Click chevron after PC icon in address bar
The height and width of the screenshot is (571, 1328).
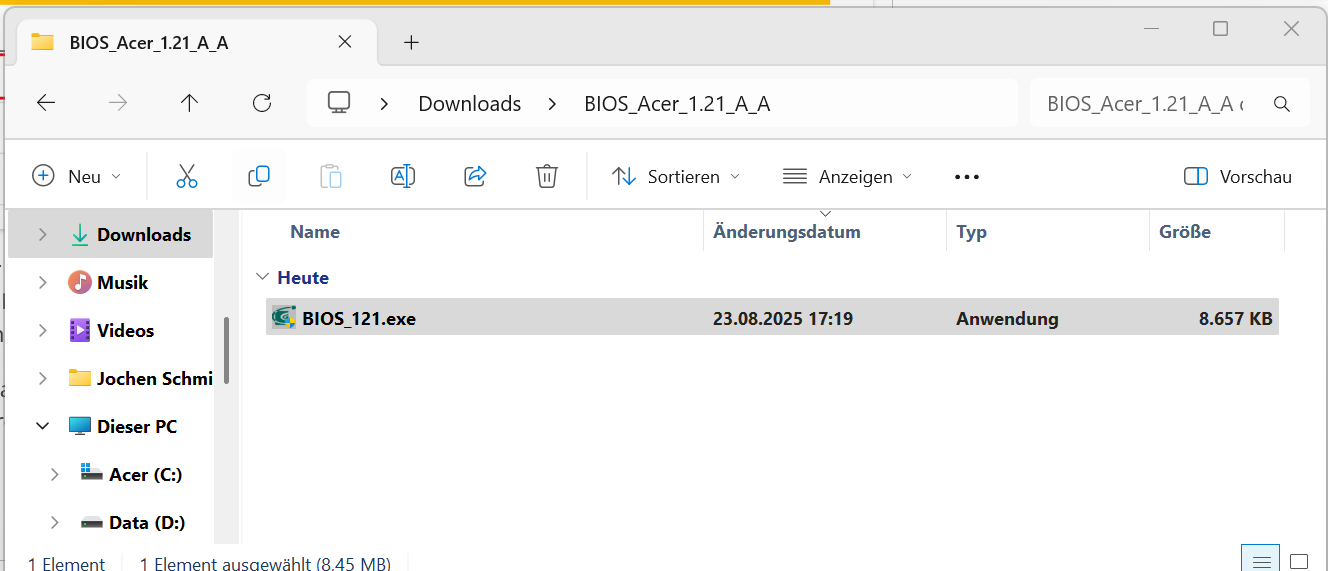[384, 104]
